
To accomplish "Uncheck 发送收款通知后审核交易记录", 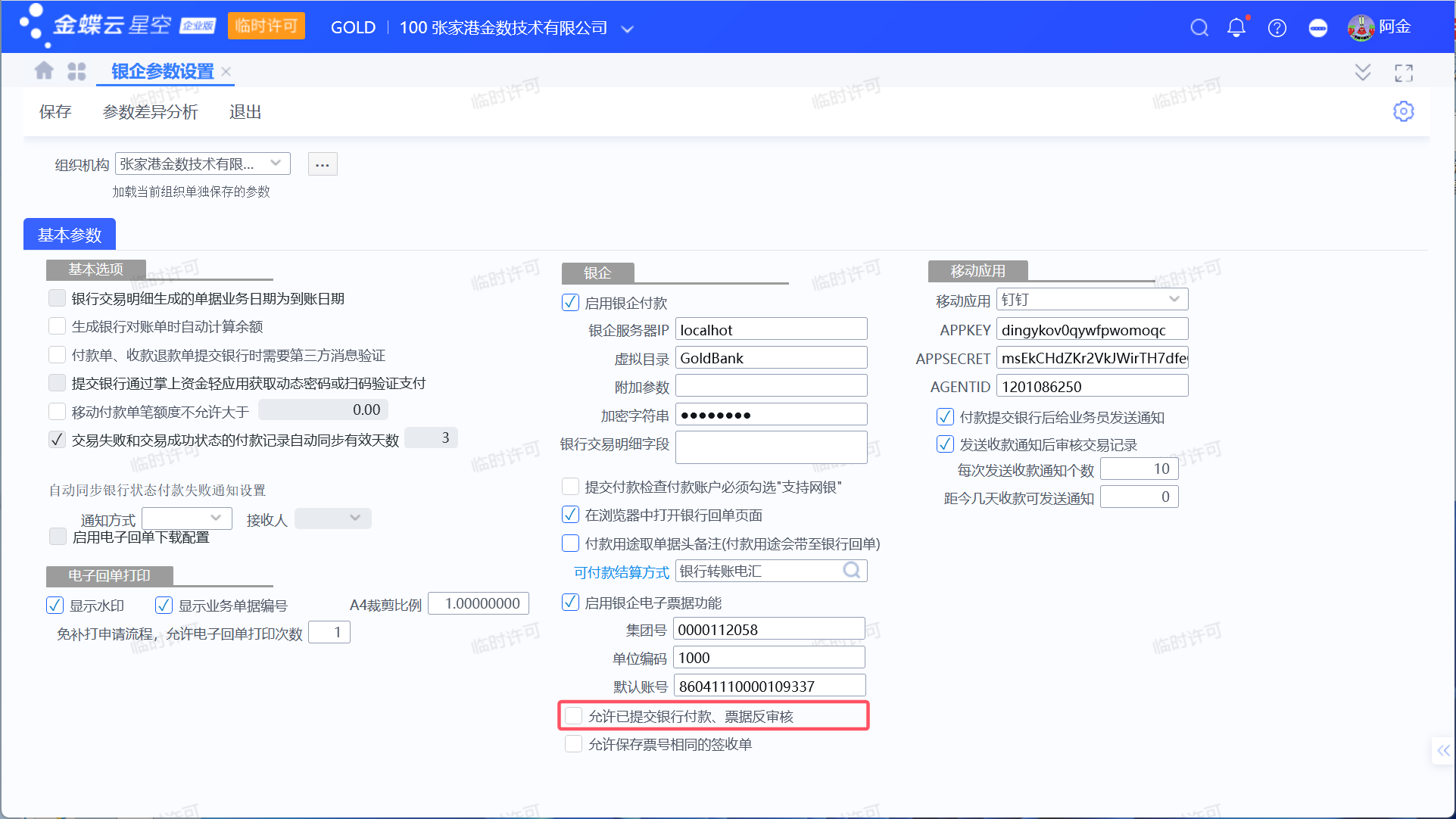I will (x=945, y=444).
